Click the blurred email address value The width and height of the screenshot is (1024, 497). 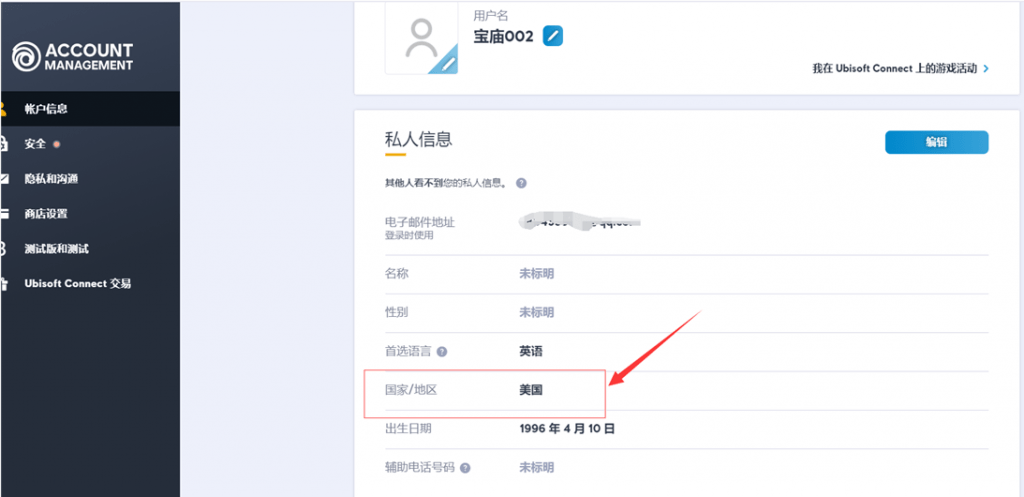coord(580,221)
